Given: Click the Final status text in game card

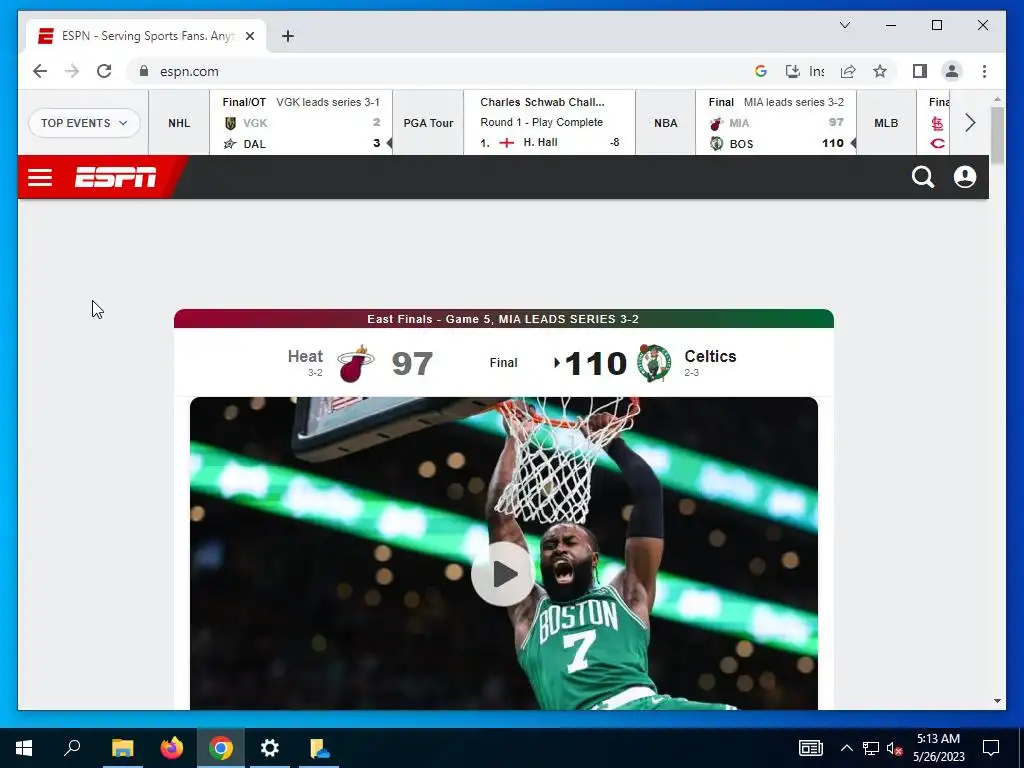Looking at the screenshot, I should coord(504,362).
